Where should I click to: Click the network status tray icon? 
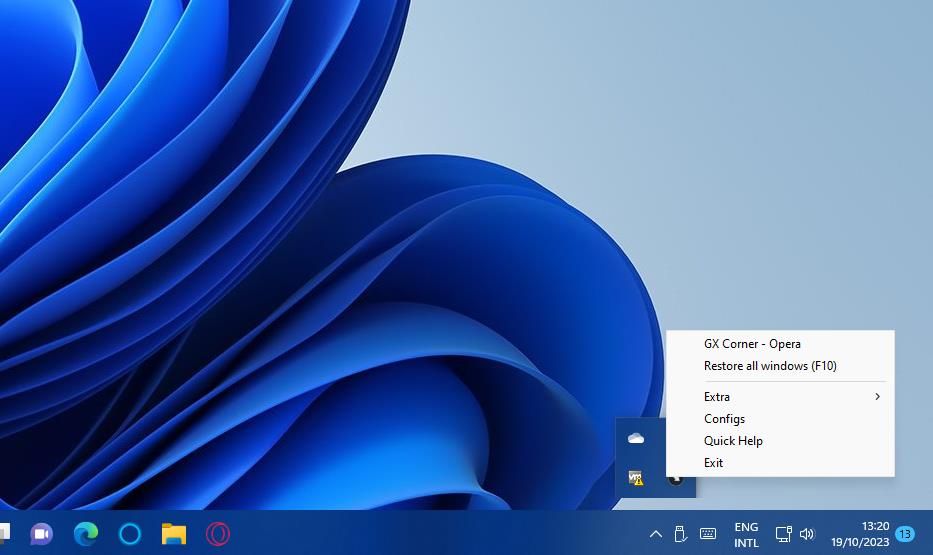pyautogui.click(x=784, y=534)
